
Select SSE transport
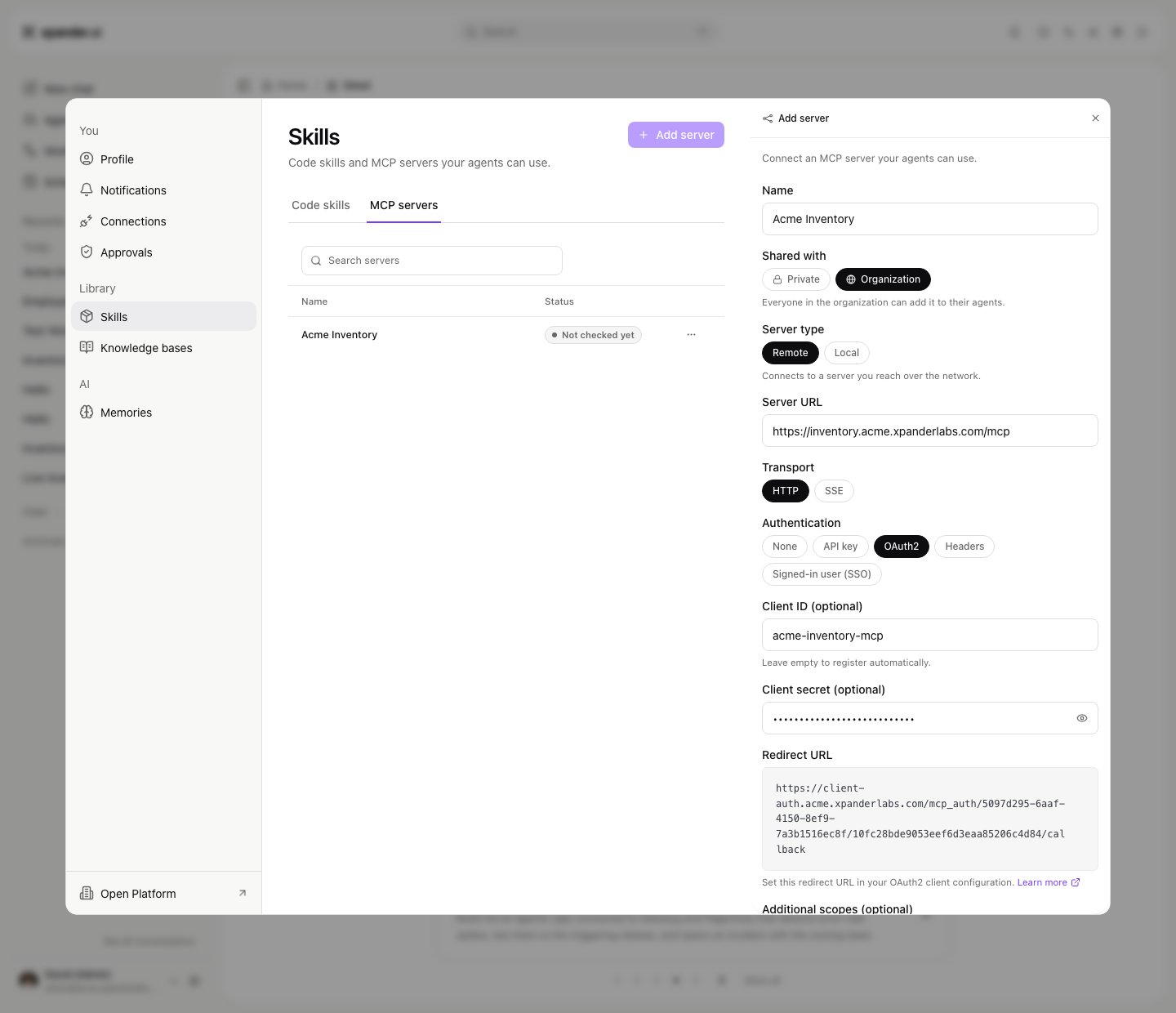coord(834,491)
